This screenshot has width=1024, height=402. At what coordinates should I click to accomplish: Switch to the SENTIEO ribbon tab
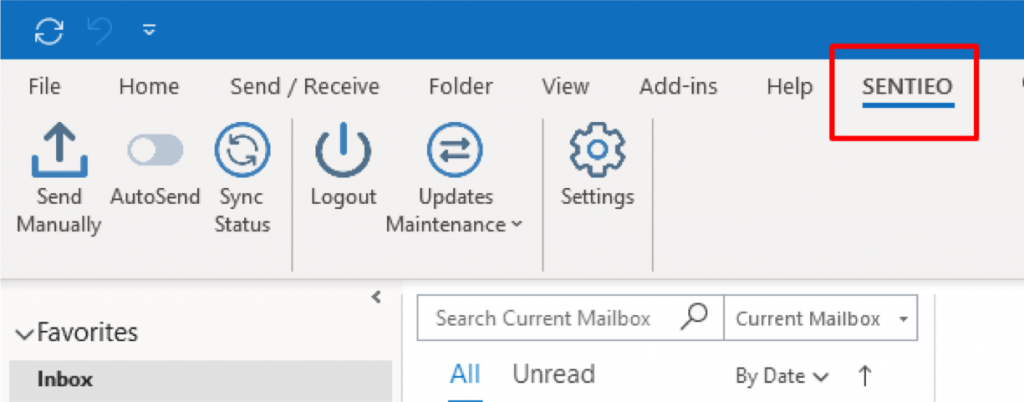pos(908,86)
